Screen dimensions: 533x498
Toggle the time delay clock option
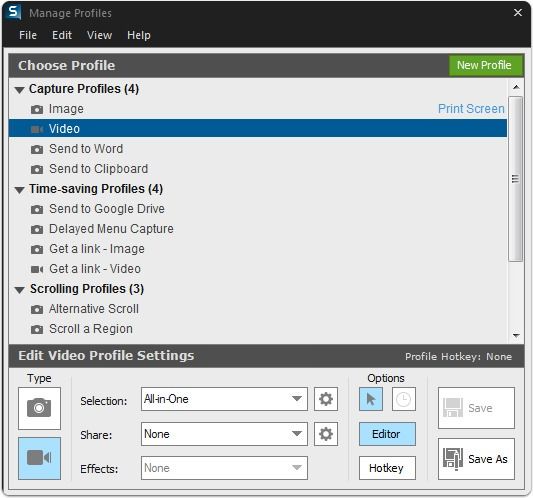tap(403, 399)
